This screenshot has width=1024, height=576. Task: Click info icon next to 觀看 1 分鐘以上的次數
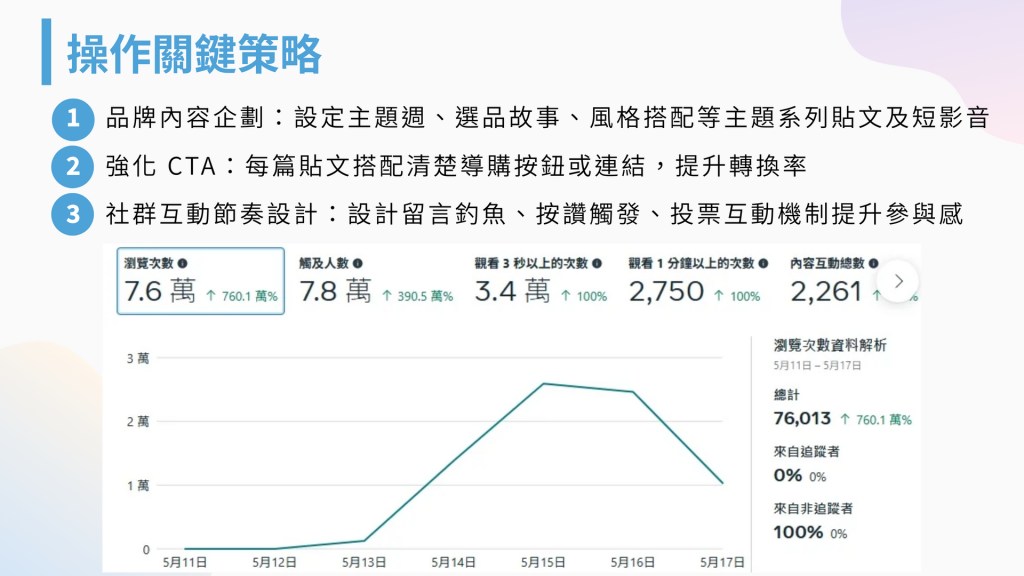(763, 263)
